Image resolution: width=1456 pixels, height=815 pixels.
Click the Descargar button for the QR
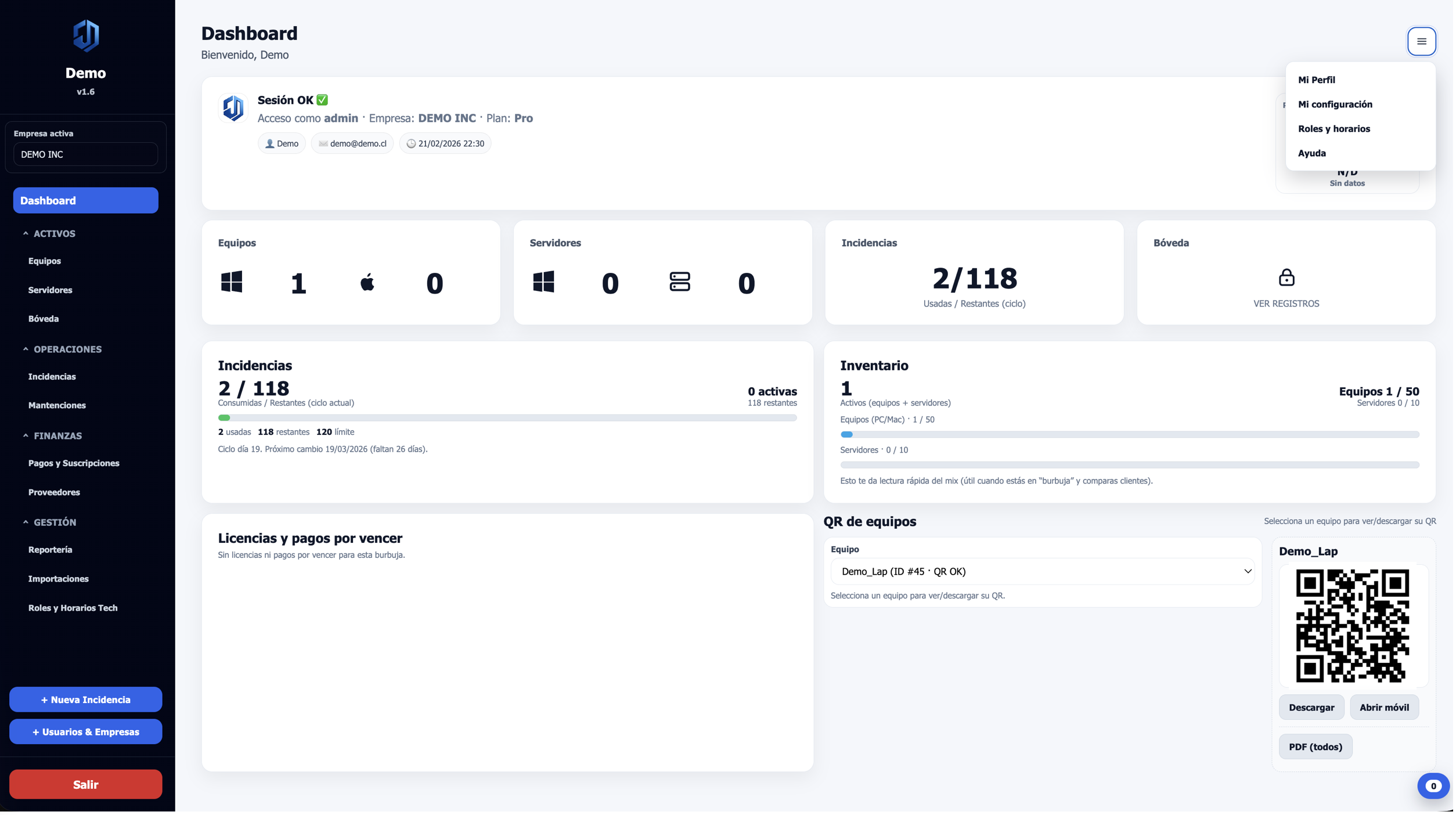point(1311,707)
